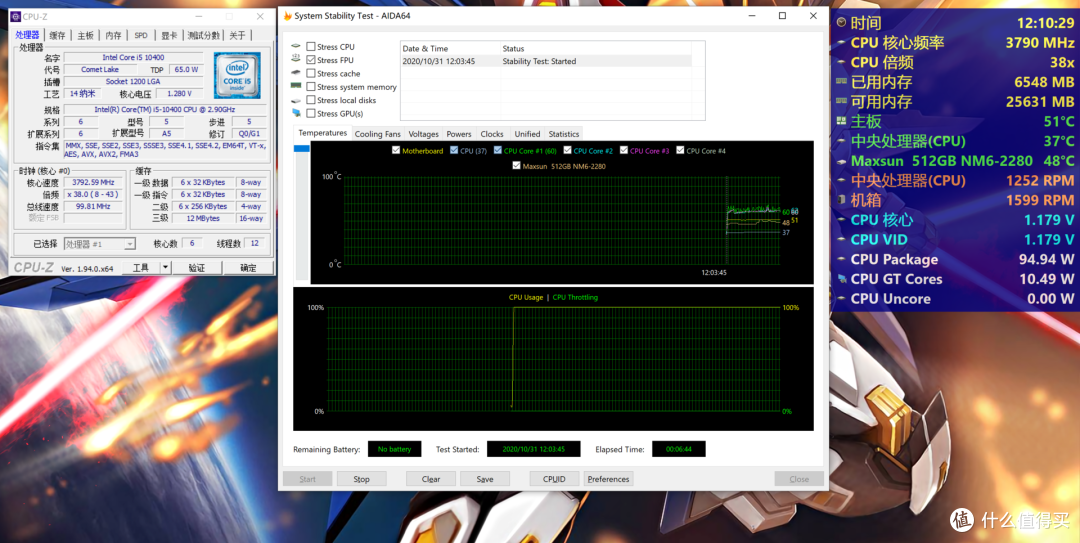Image resolution: width=1080 pixels, height=543 pixels.
Task: Click the Clear button
Action: coord(431,479)
